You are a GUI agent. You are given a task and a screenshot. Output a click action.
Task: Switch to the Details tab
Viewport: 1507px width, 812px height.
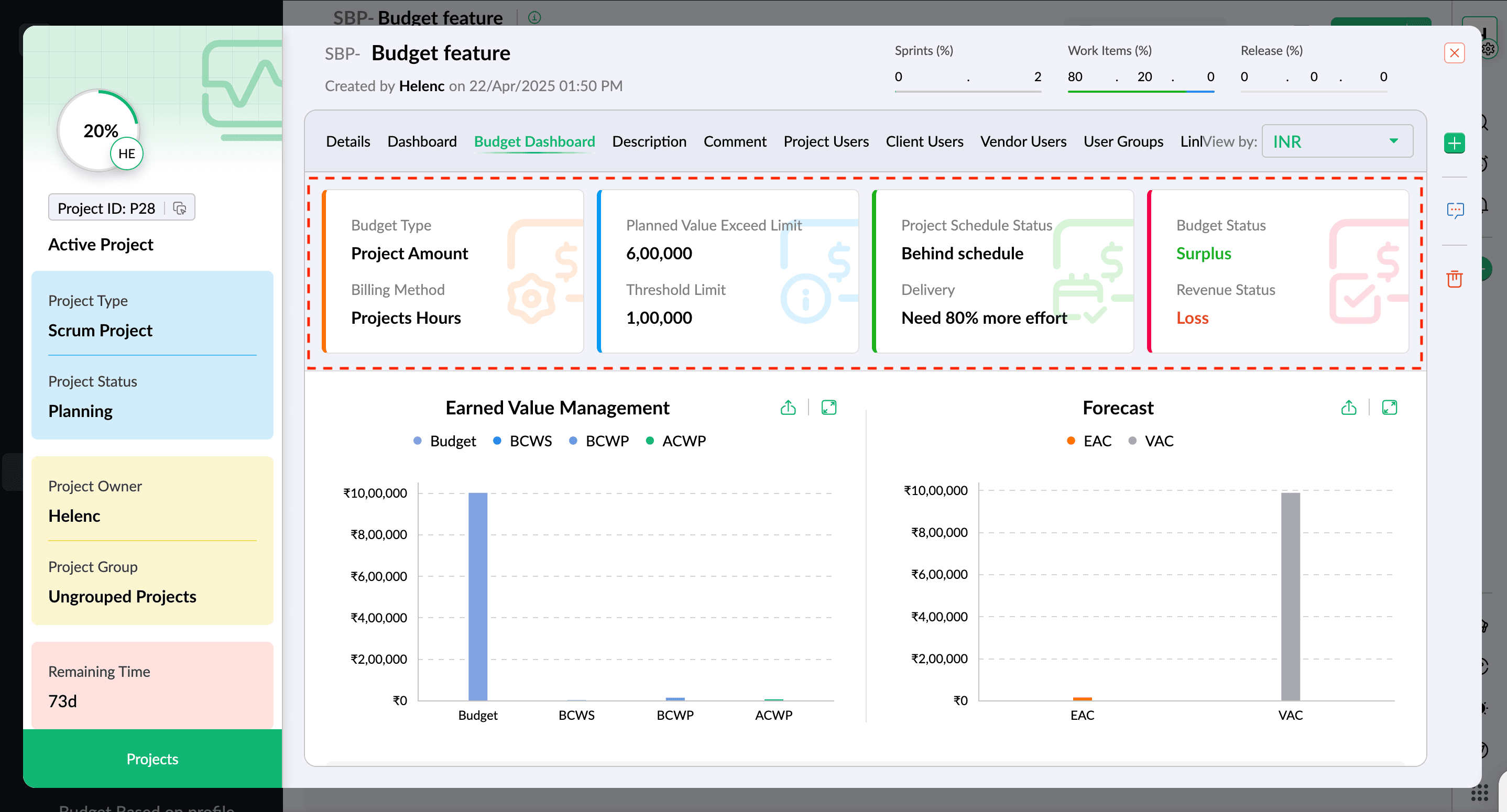click(348, 141)
